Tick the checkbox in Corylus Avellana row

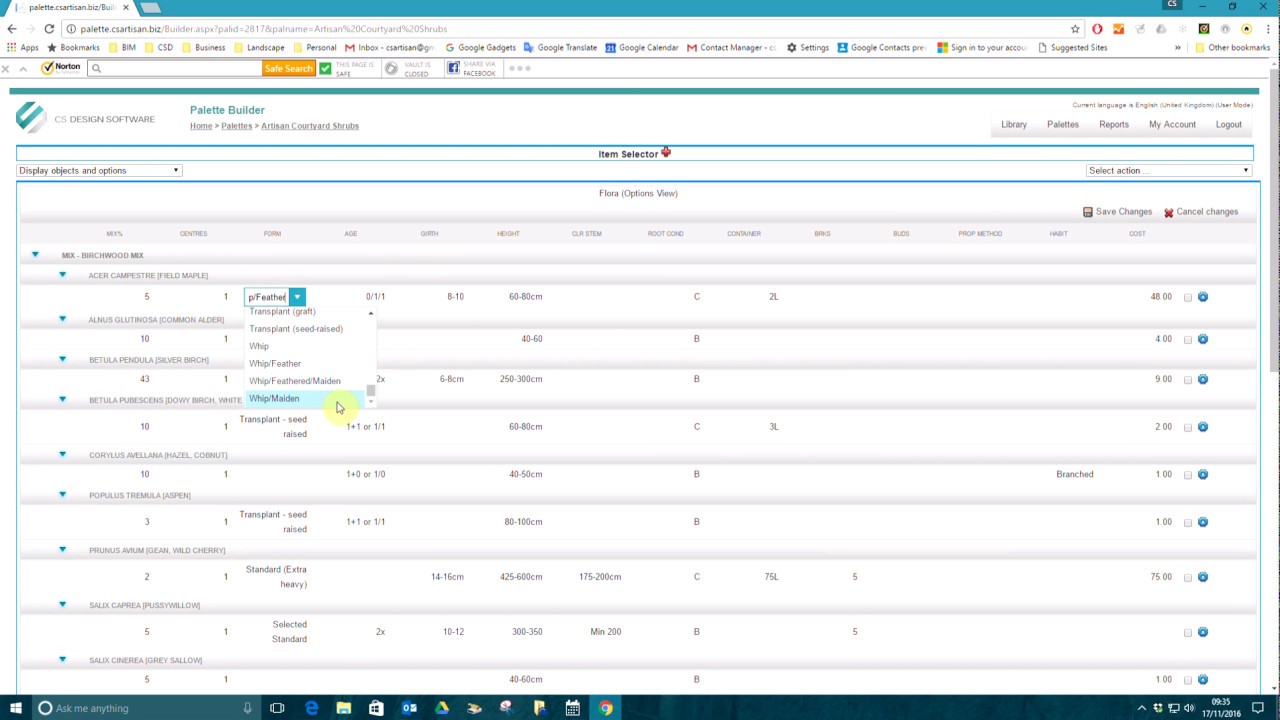(x=1188, y=475)
